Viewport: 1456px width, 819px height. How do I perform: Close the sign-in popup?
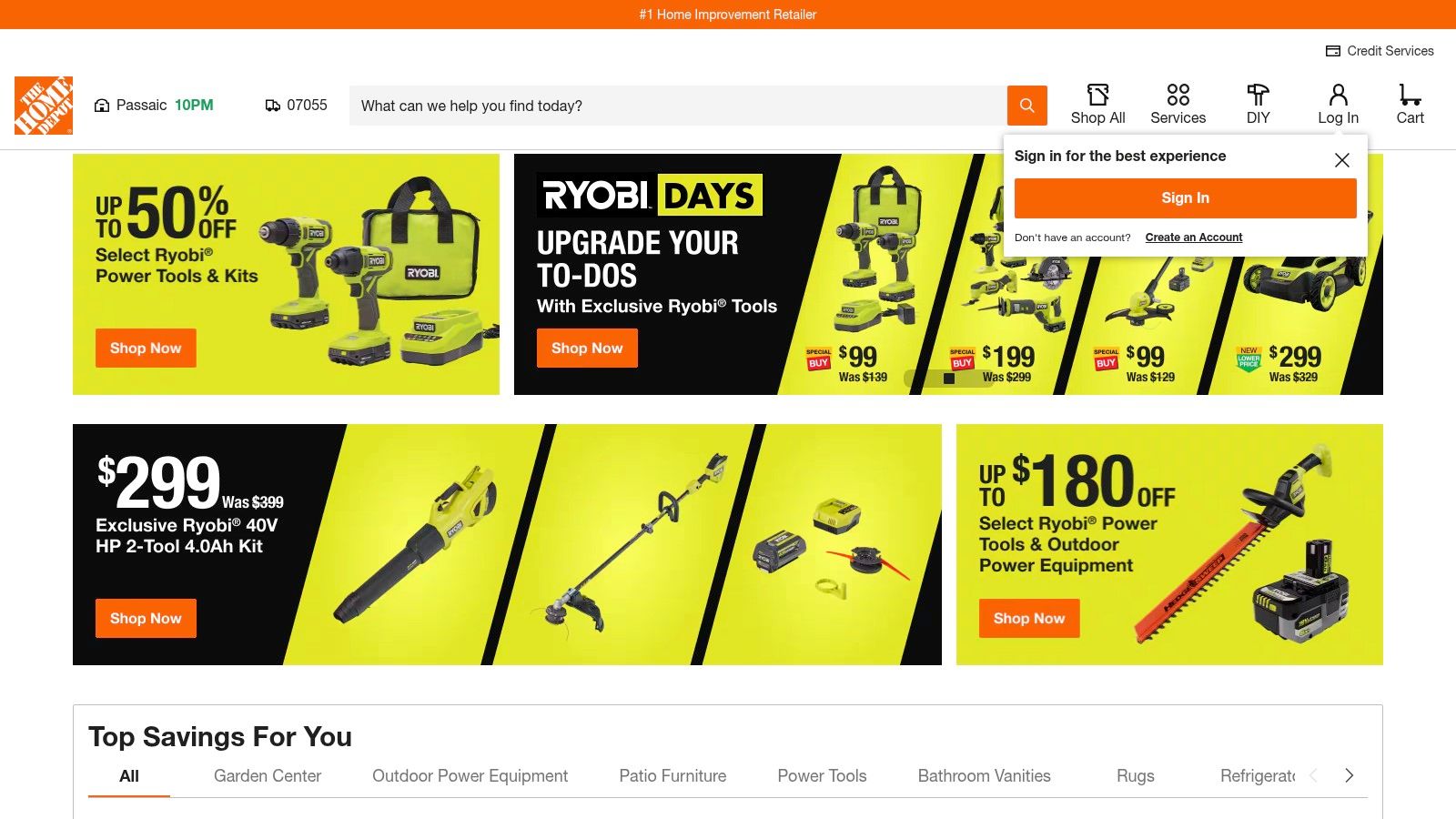pos(1342,160)
